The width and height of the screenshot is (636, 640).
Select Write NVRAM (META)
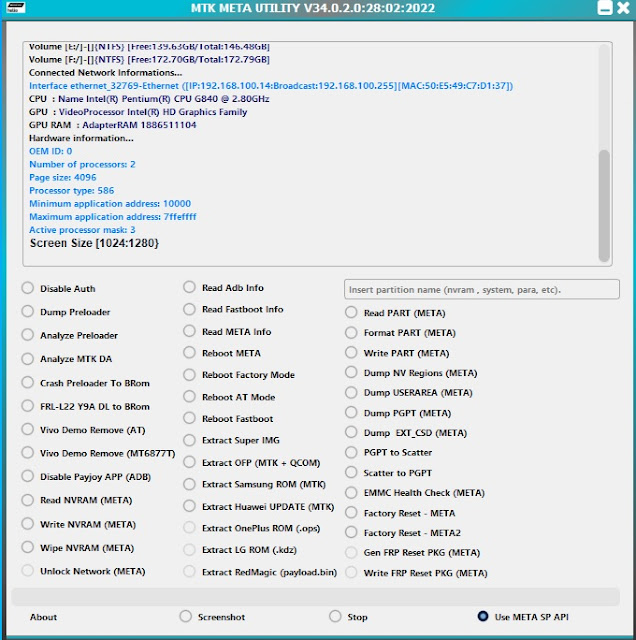point(28,524)
